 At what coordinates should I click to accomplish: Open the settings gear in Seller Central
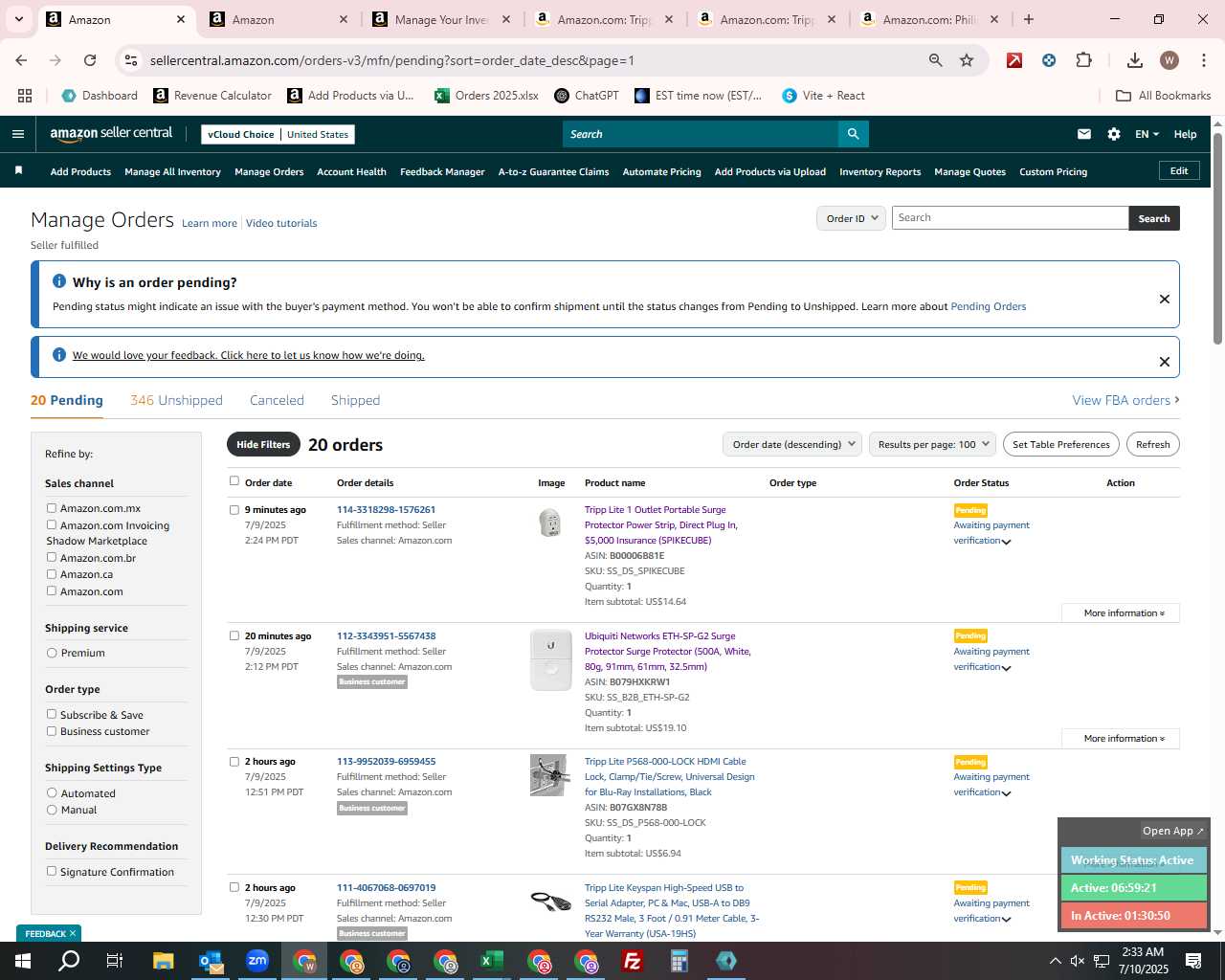click(x=1114, y=134)
